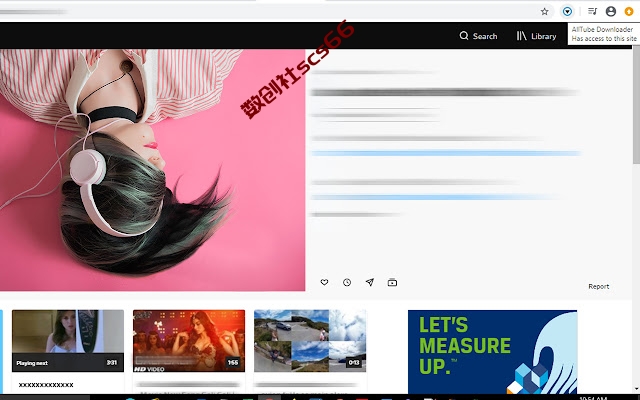Click the Report link

click(x=598, y=287)
